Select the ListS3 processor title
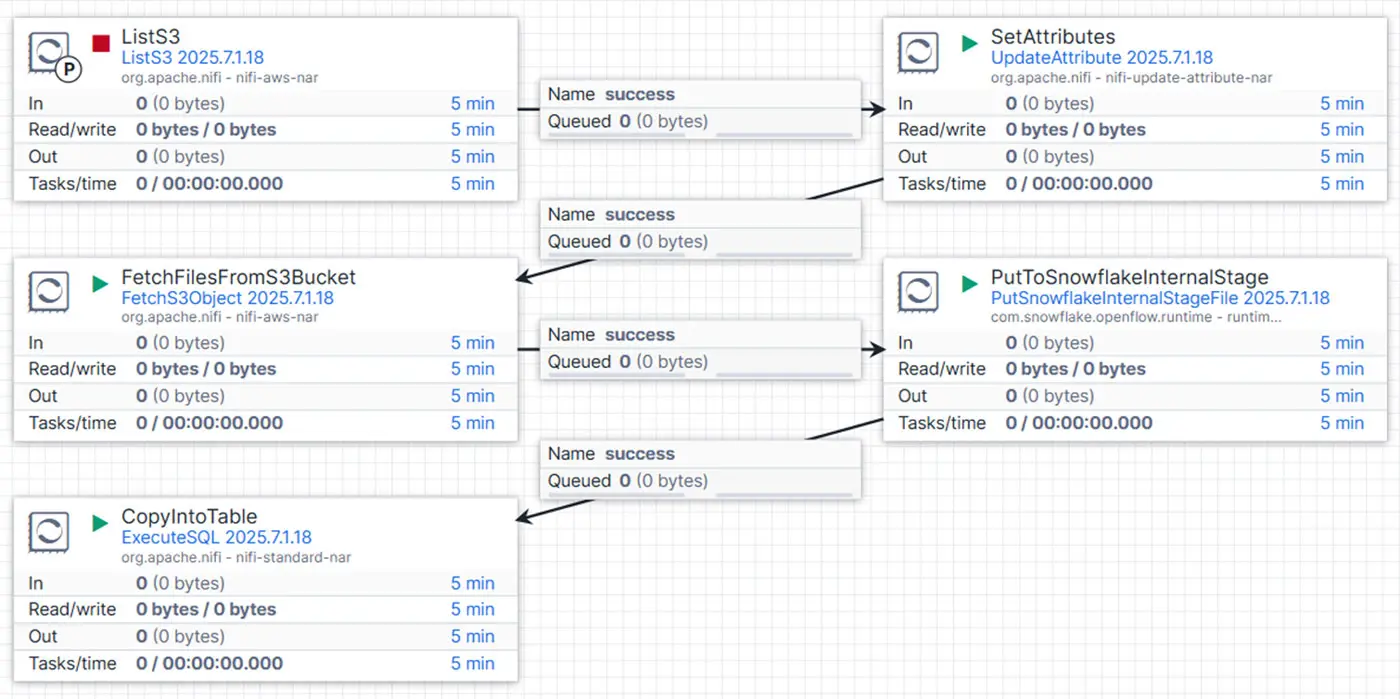Screen dimensions: 1400x699 tap(150, 37)
